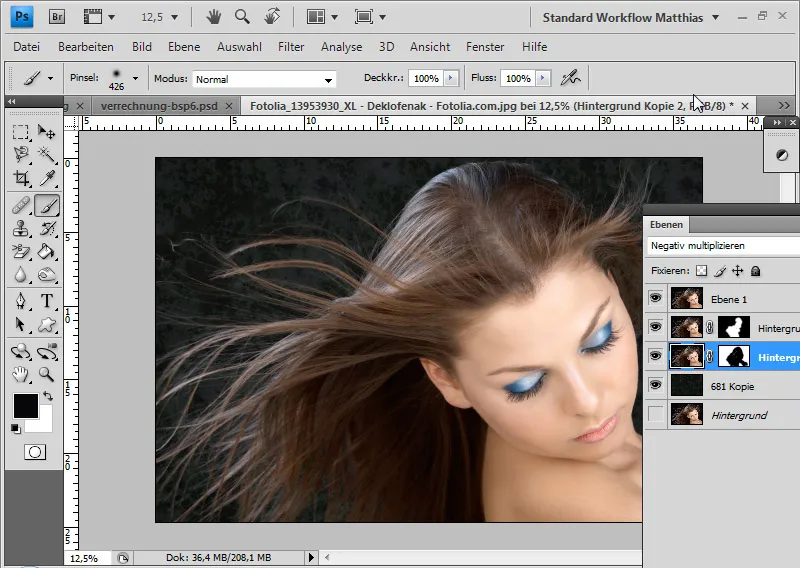Select layer mask of Hintergrund Kopie 2

point(734,356)
